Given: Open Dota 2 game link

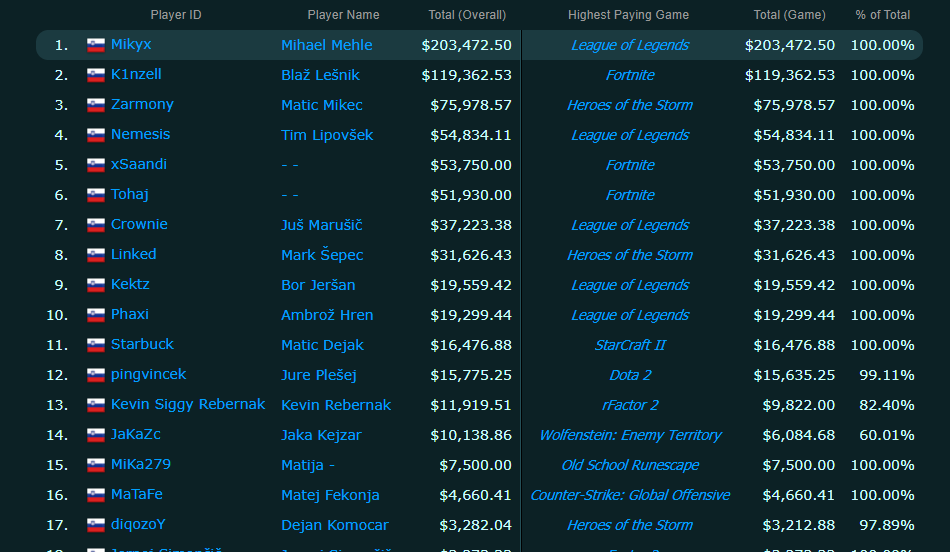Looking at the screenshot, I should [629, 376].
